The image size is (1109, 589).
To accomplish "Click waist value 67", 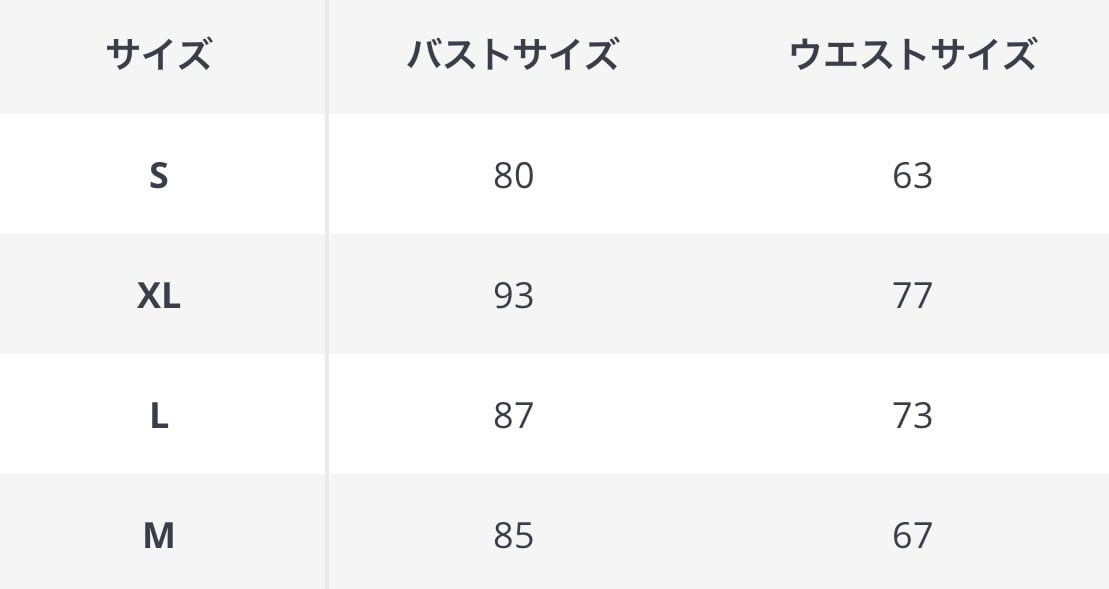I will pos(912,536).
